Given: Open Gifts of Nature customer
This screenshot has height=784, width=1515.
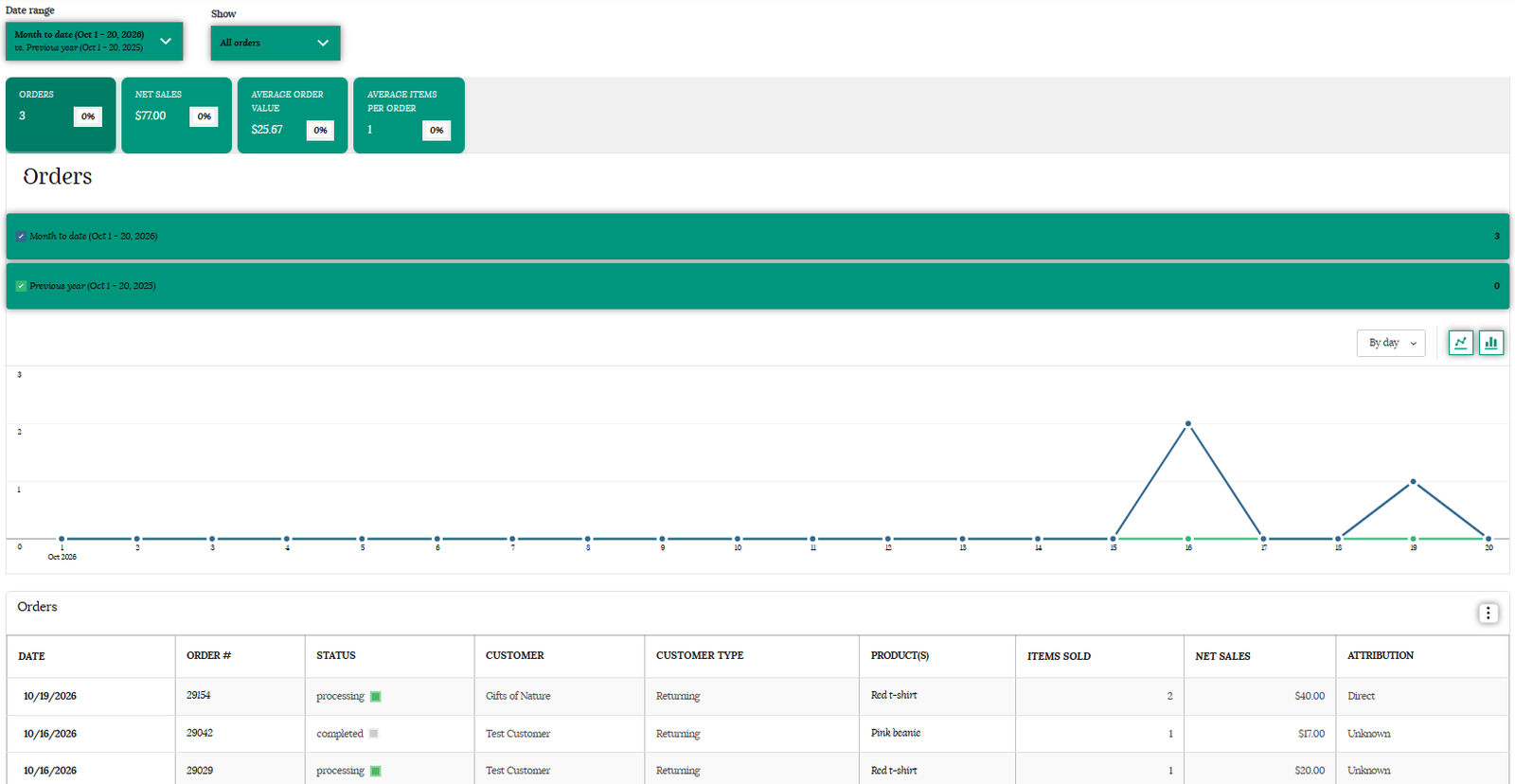Looking at the screenshot, I should (x=518, y=696).
